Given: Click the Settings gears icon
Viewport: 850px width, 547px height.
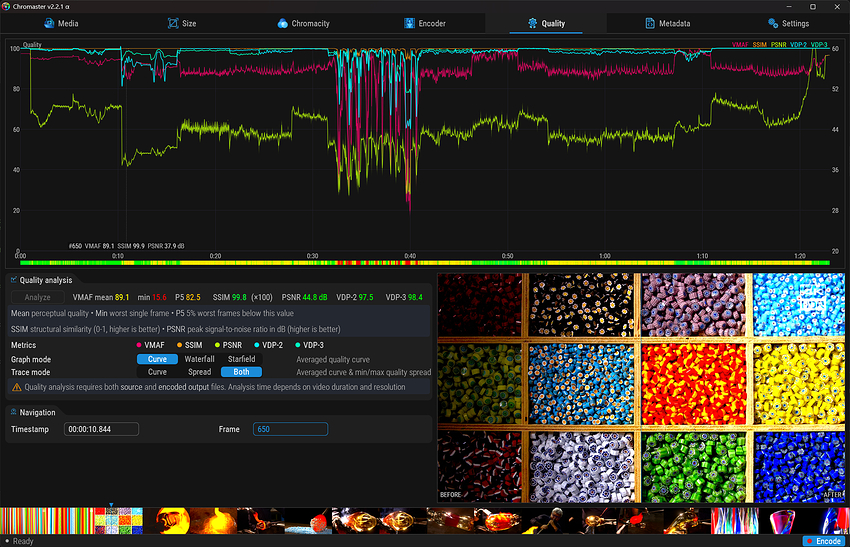Looking at the screenshot, I should pos(773,23).
